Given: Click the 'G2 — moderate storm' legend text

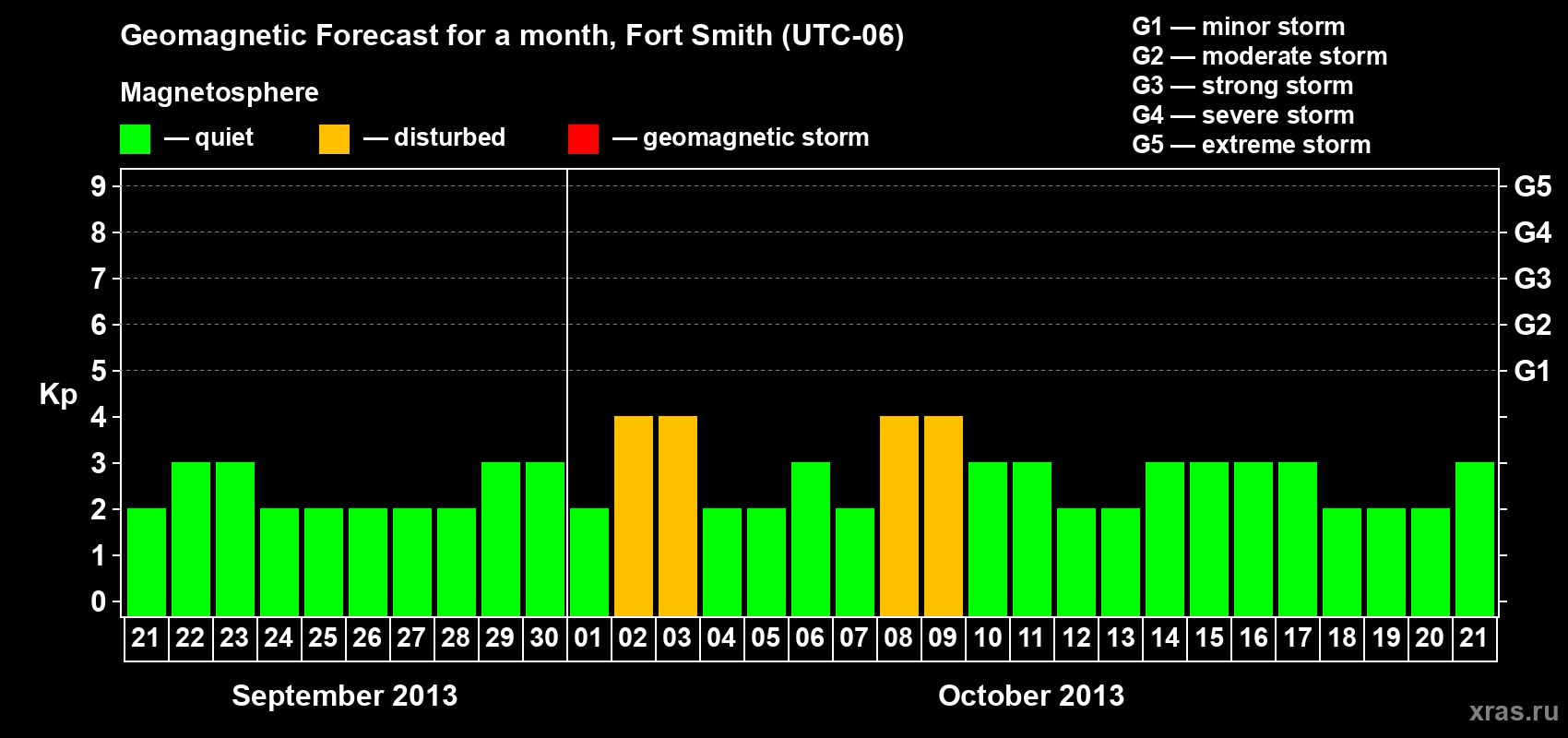Looking at the screenshot, I should click(x=1260, y=56).
